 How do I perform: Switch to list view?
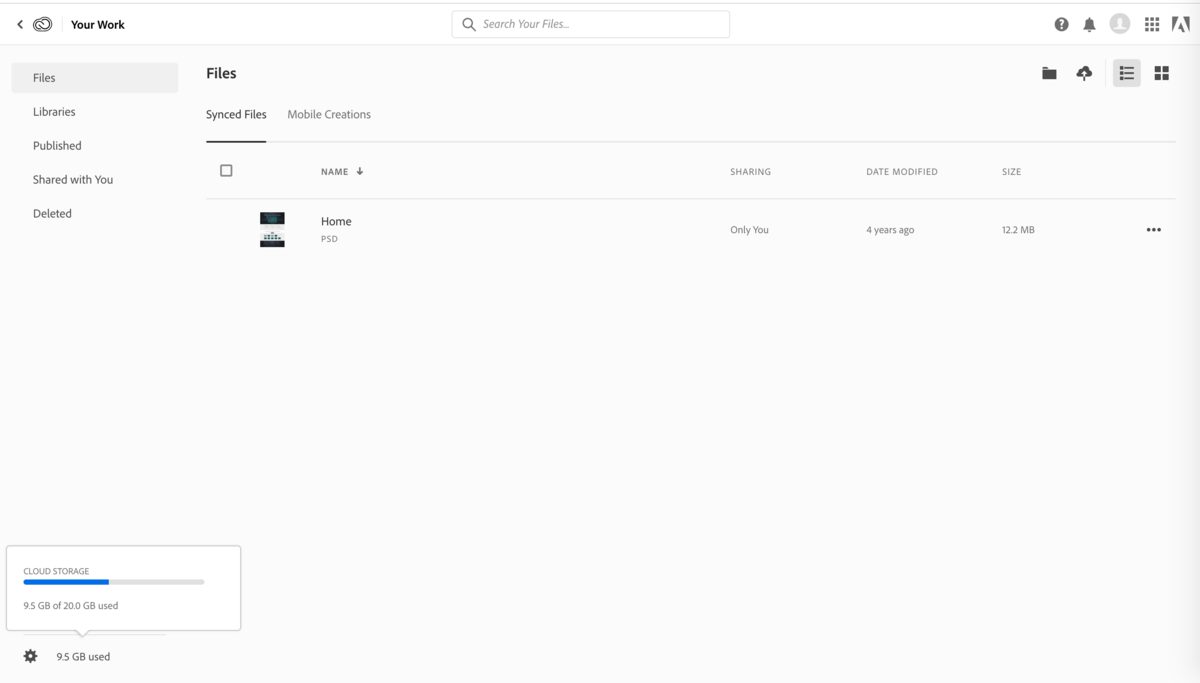(x=1127, y=73)
